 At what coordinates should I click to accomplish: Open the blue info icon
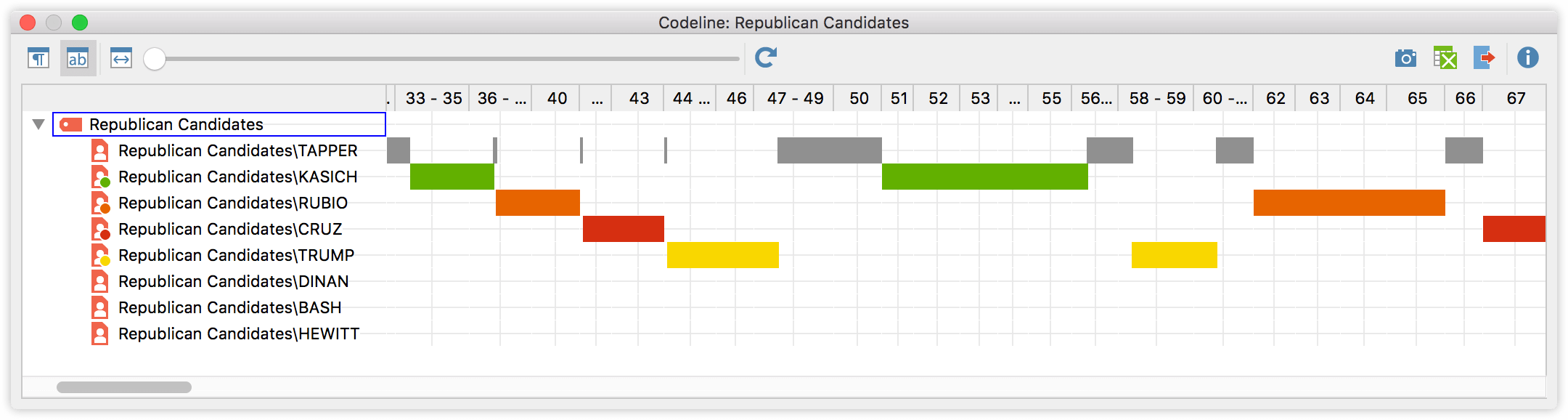(1528, 57)
